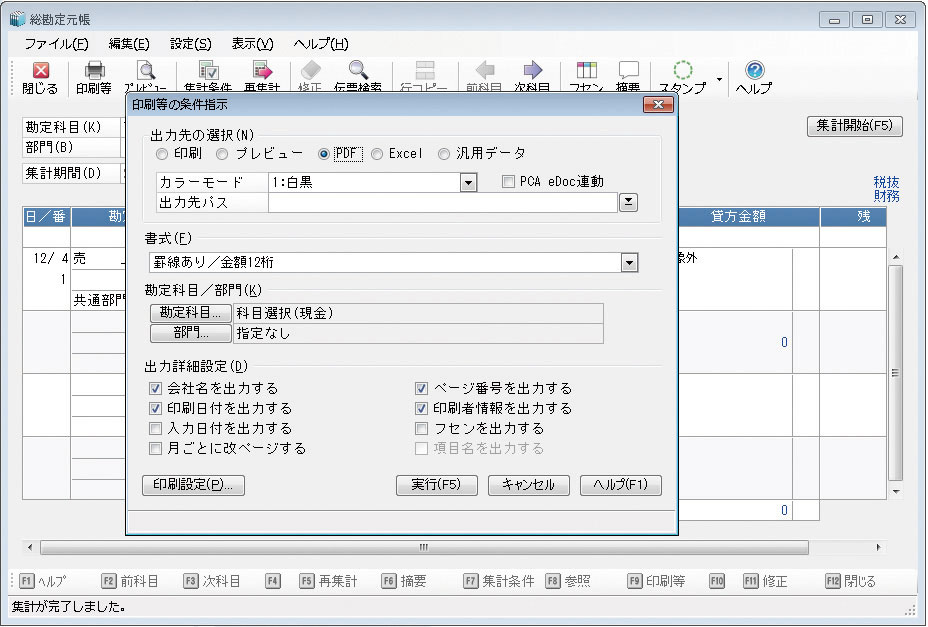The width and height of the screenshot is (928, 627).
Task: Click the F9 印刷等 function key
Action: click(x=656, y=581)
